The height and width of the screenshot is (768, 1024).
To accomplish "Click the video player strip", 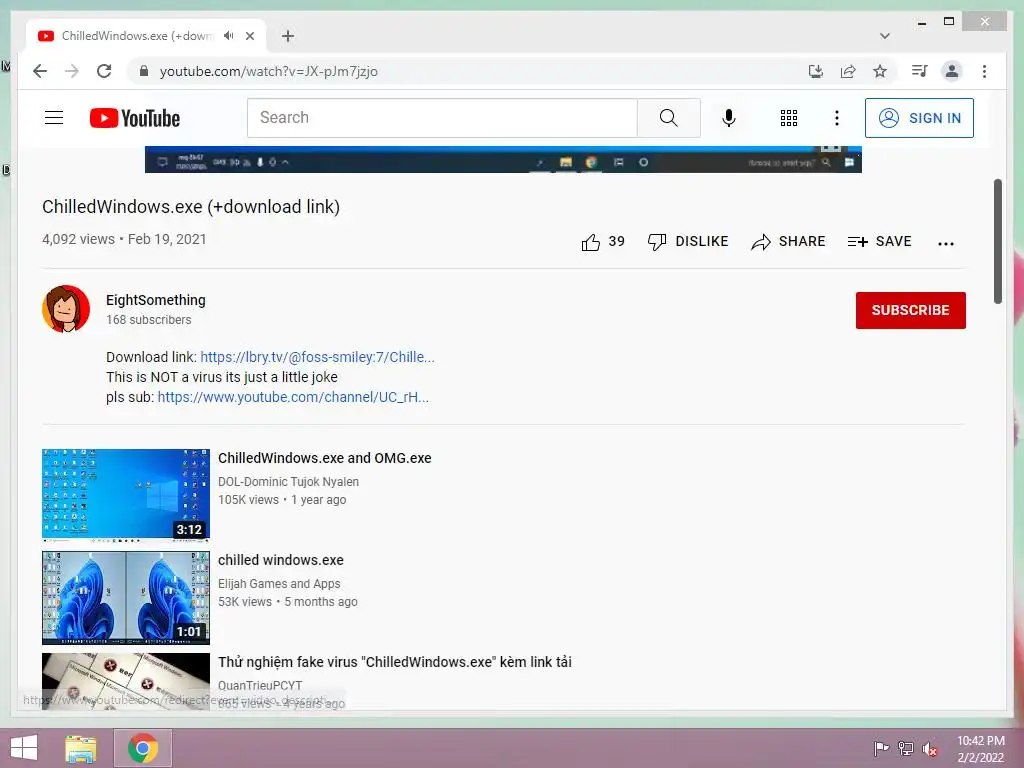I will [503, 160].
